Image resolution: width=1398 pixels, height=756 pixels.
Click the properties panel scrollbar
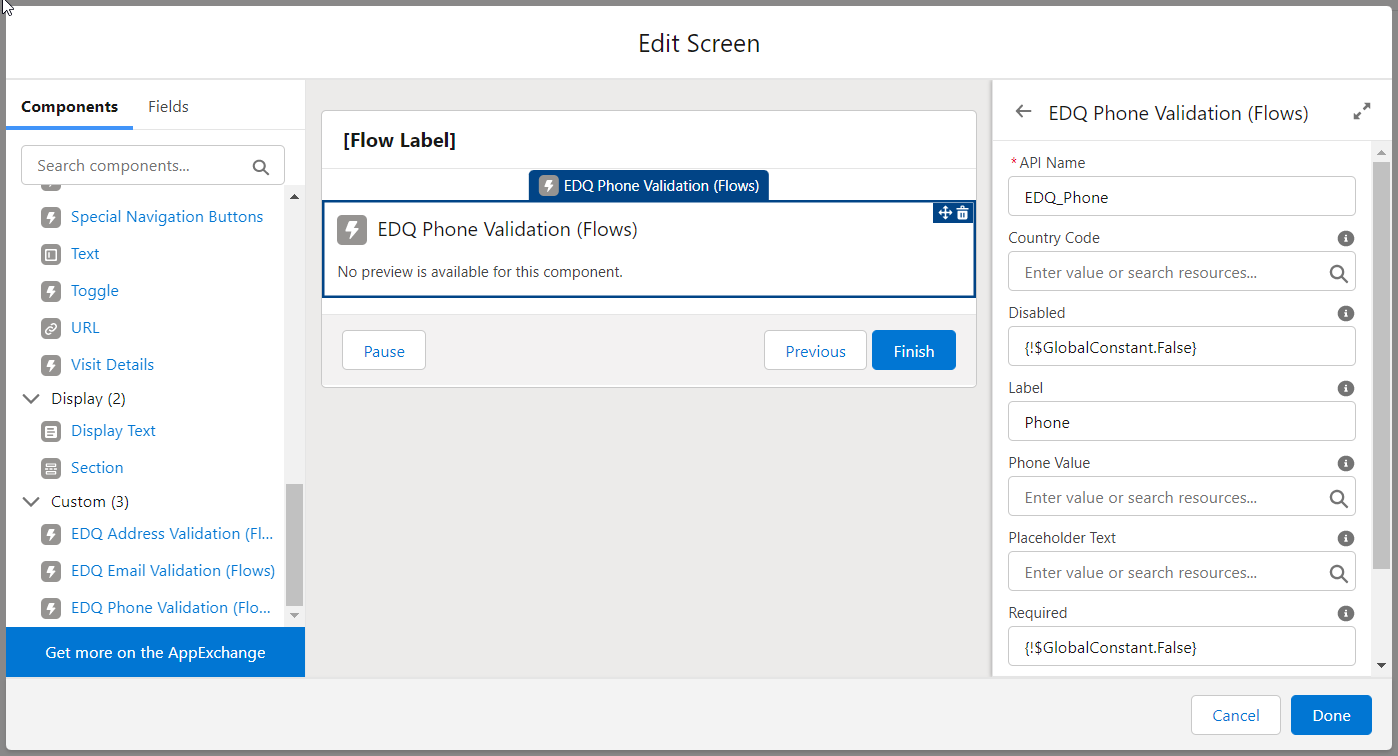click(x=1381, y=300)
